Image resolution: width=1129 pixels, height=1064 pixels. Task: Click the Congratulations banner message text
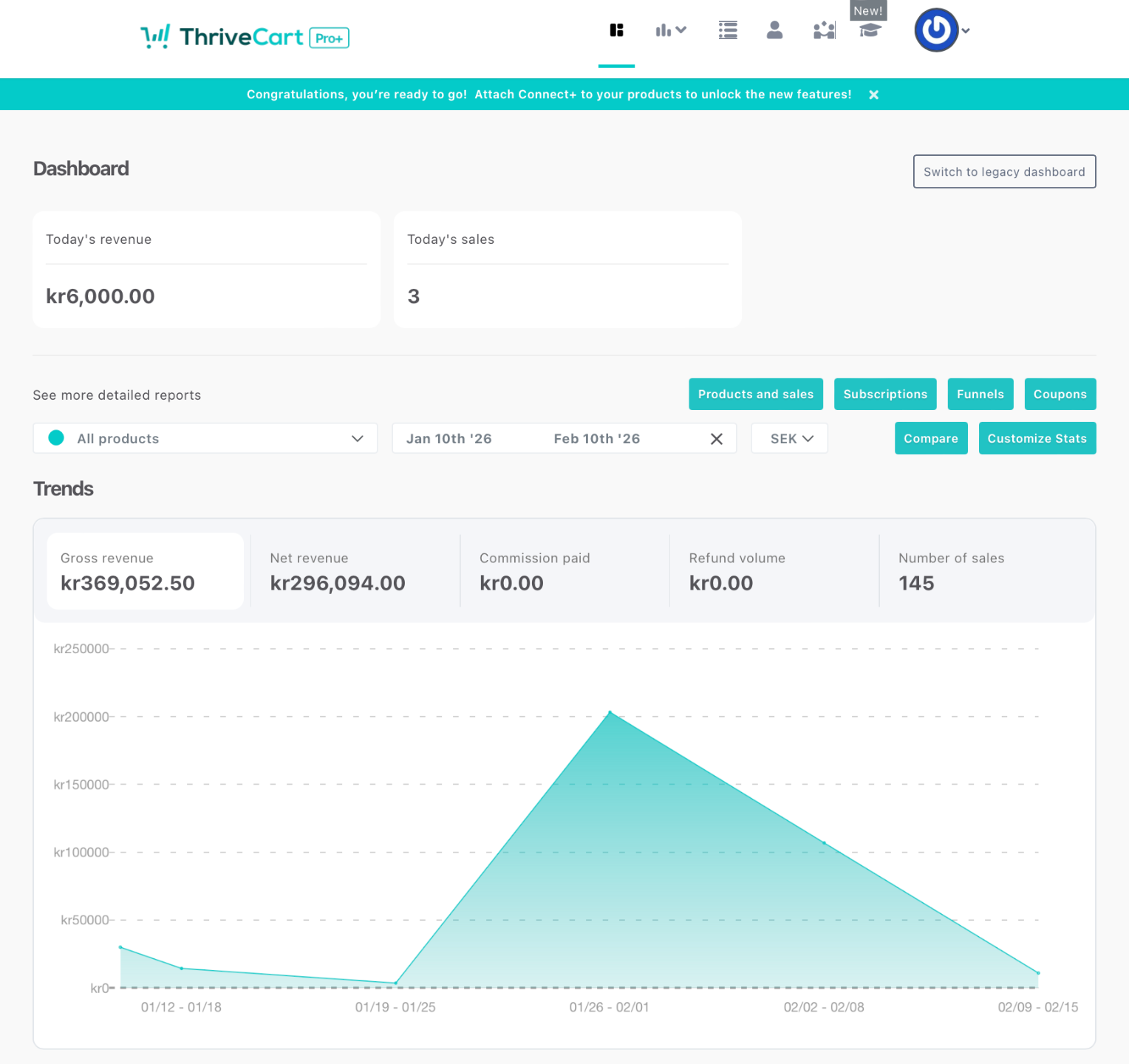(x=549, y=95)
